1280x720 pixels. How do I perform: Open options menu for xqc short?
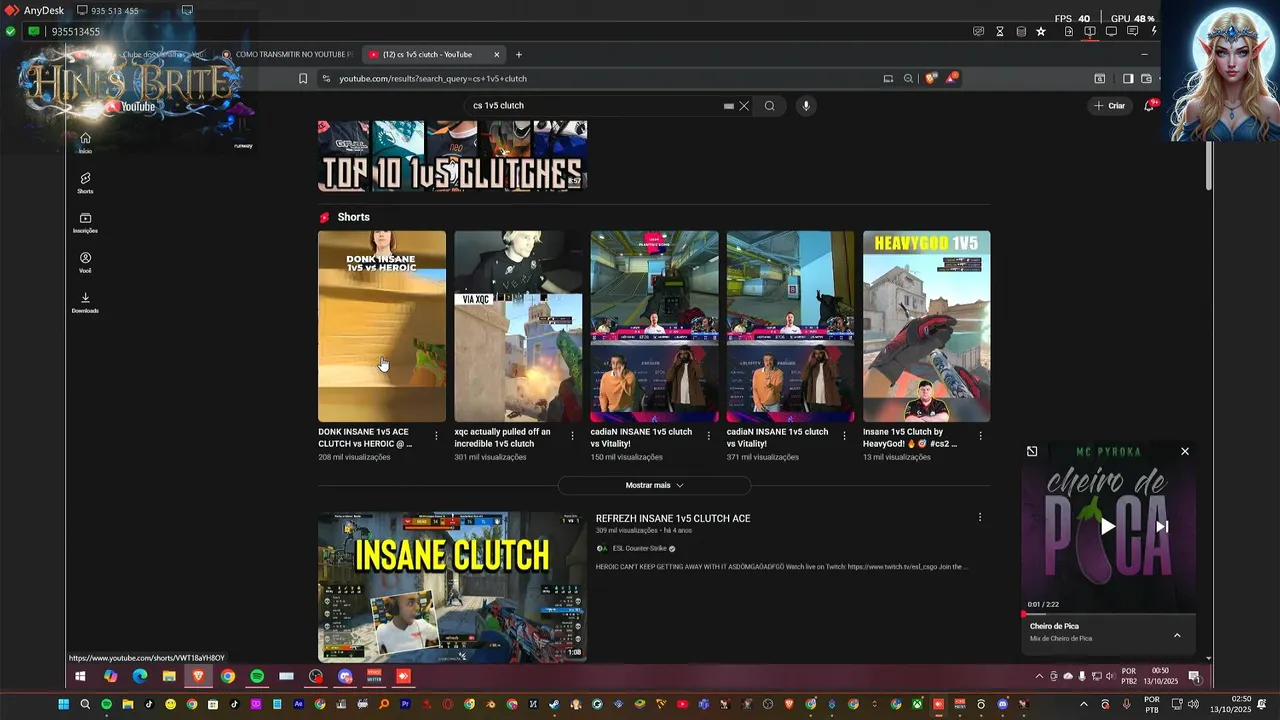pos(572,435)
